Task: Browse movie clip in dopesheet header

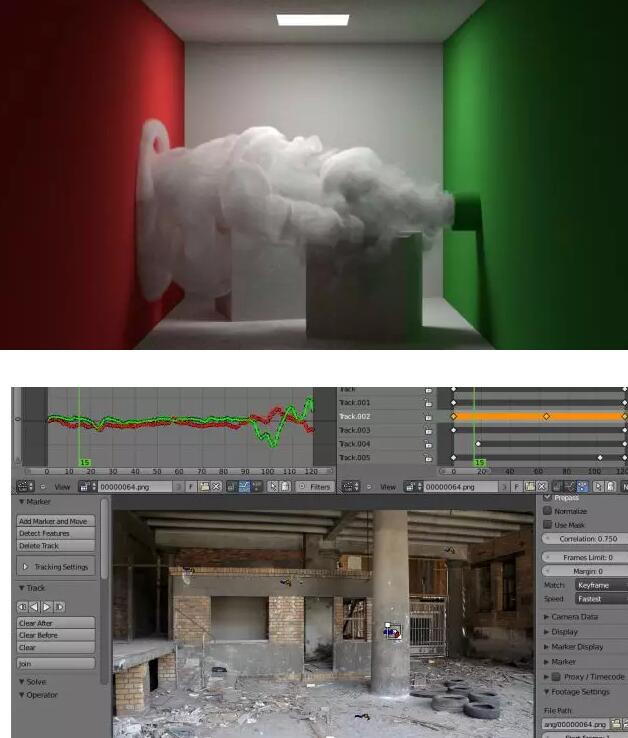Action: [x=413, y=487]
